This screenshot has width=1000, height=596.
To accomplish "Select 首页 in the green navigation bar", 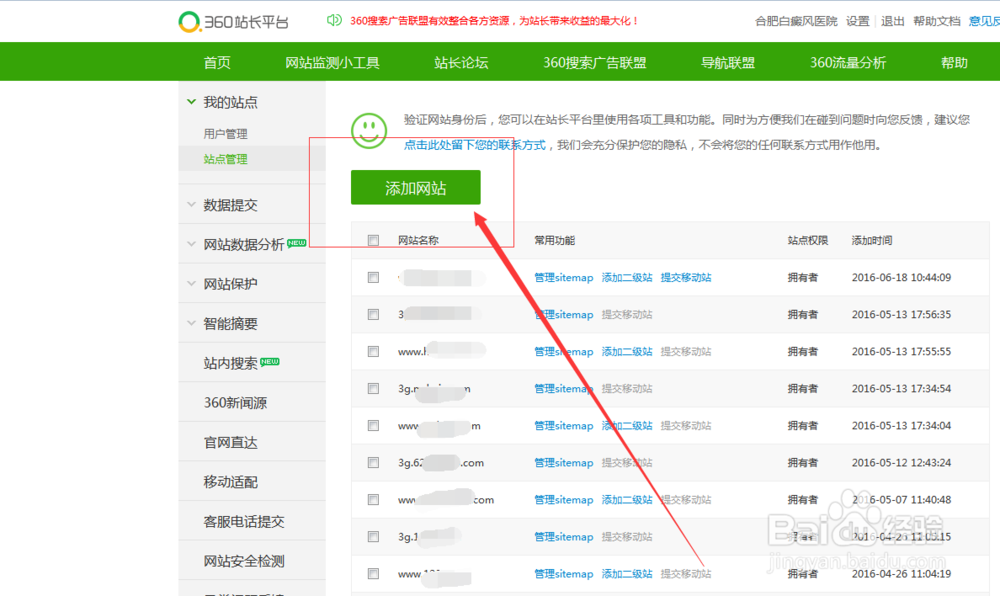I will tap(216, 61).
